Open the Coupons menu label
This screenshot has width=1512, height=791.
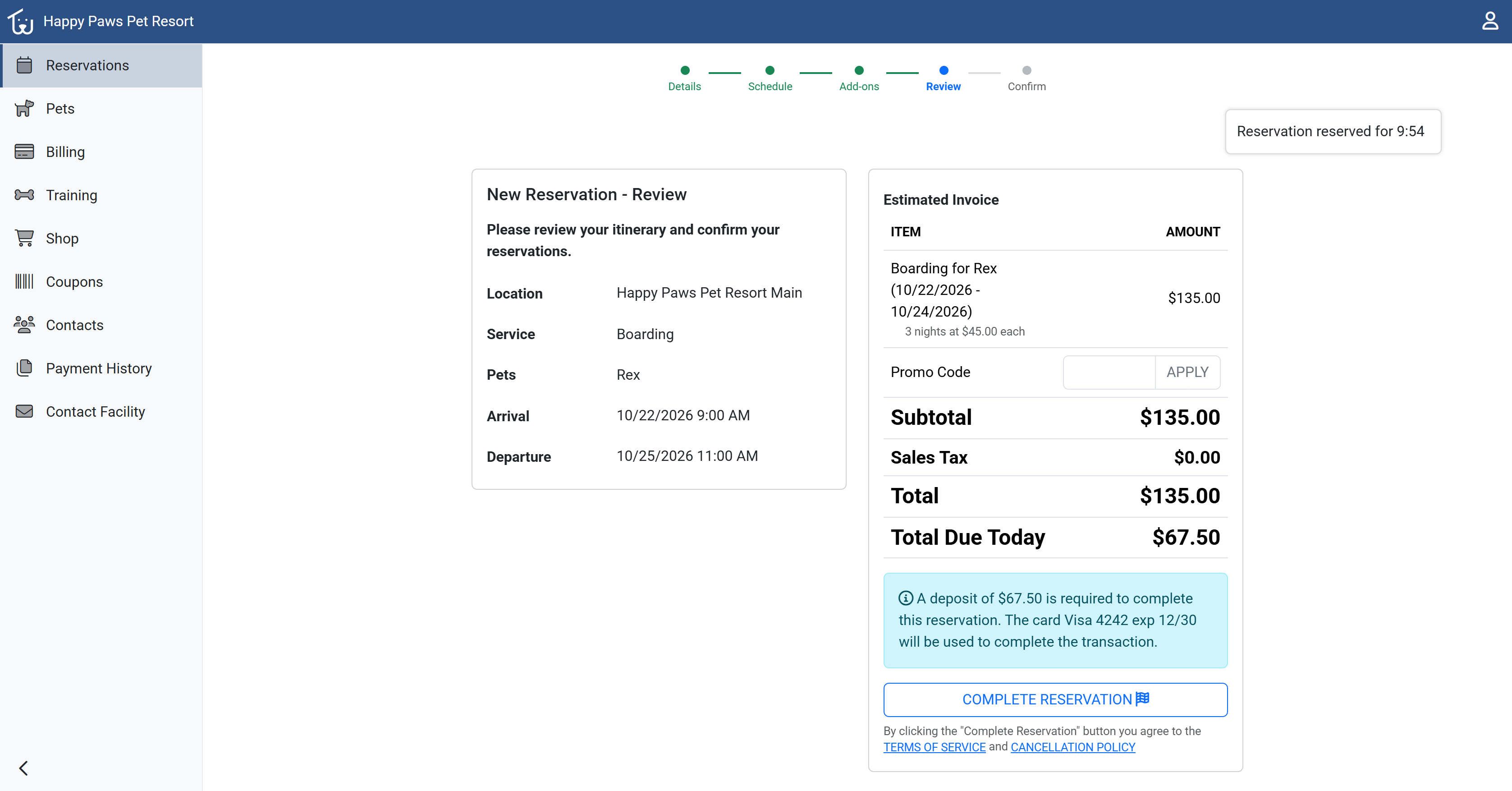(x=74, y=282)
